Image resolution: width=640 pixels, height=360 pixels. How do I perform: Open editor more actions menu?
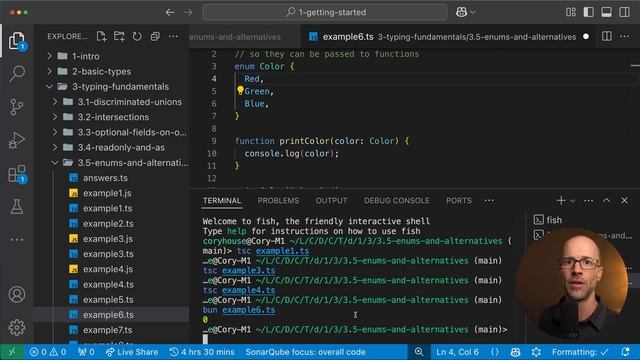click(624, 36)
